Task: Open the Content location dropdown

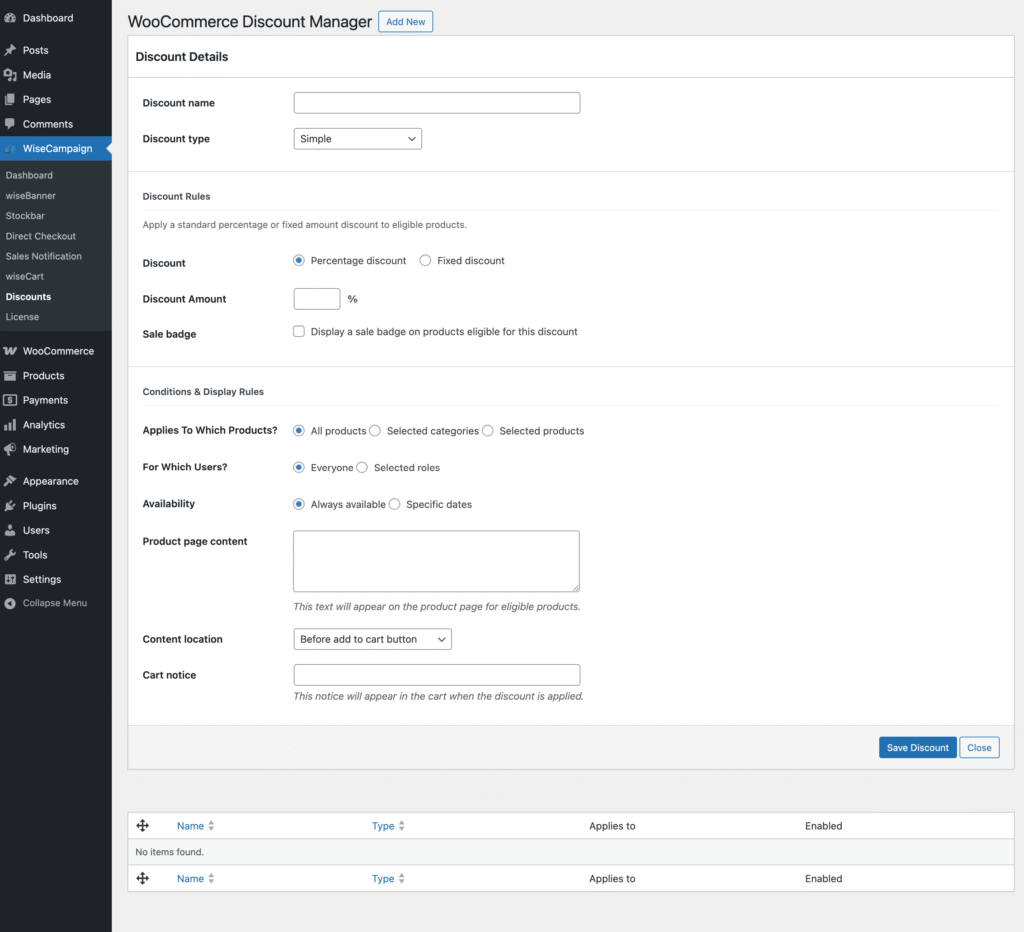Action: tap(372, 639)
